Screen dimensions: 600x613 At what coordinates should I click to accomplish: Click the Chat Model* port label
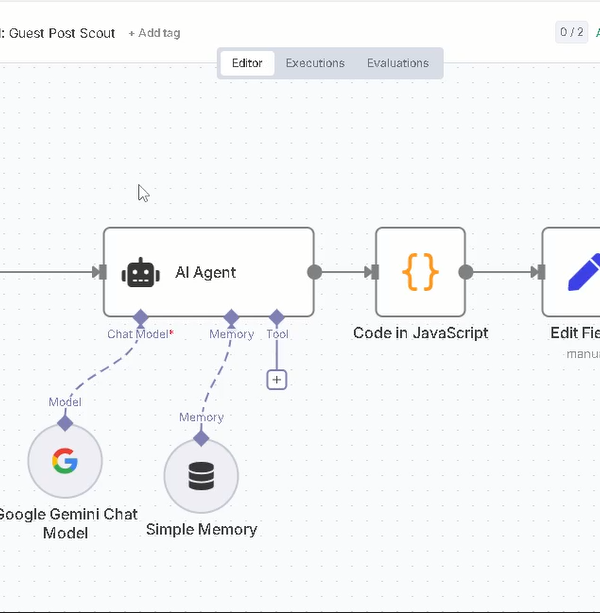click(140, 334)
